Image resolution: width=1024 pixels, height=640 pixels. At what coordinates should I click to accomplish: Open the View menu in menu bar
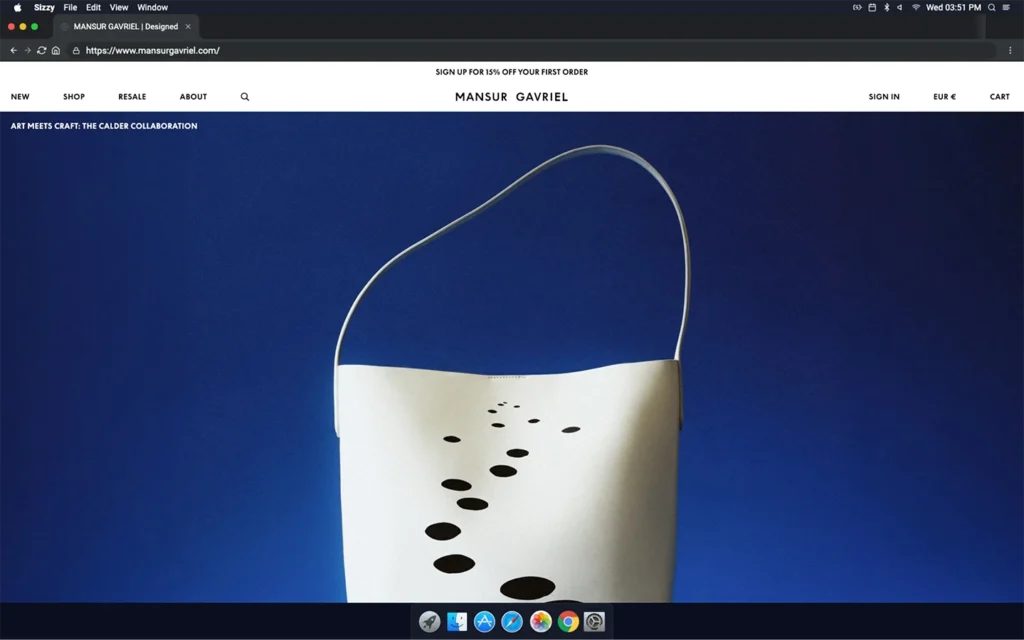coord(119,7)
